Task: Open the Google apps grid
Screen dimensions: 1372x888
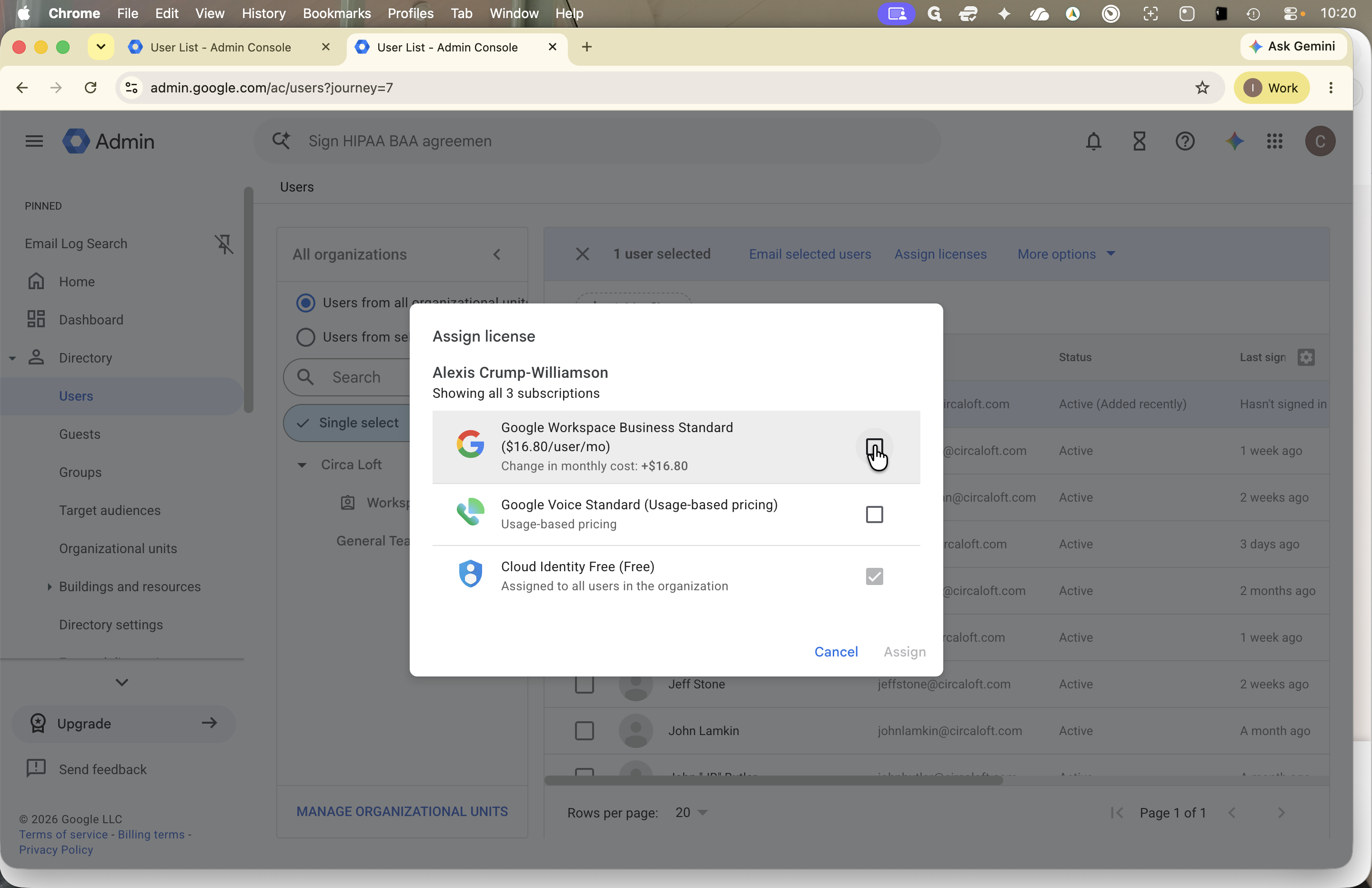Action: (1274, 141)
